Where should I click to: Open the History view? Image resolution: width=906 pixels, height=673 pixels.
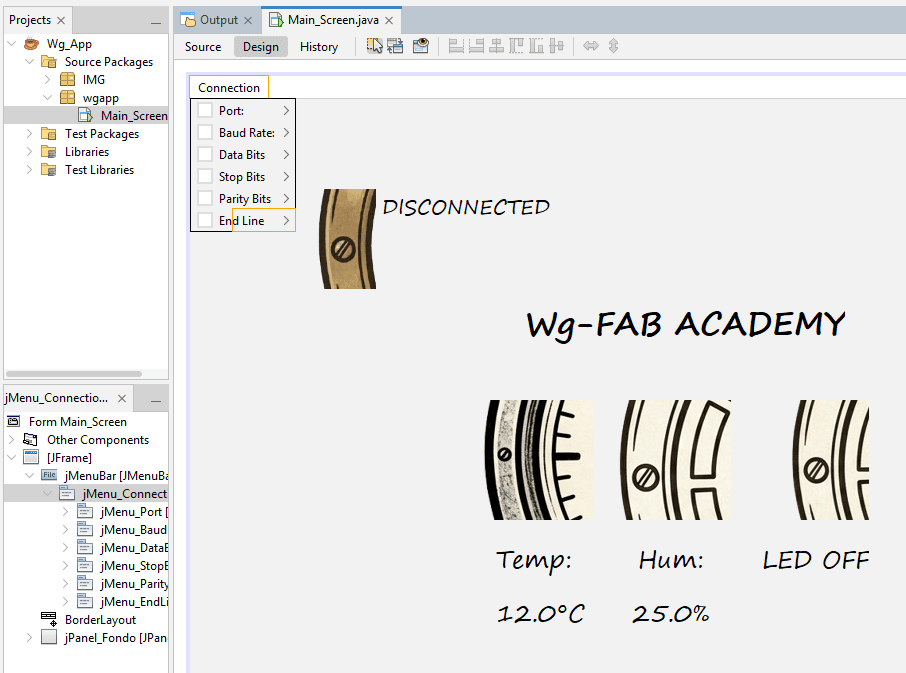pos(319,47)
